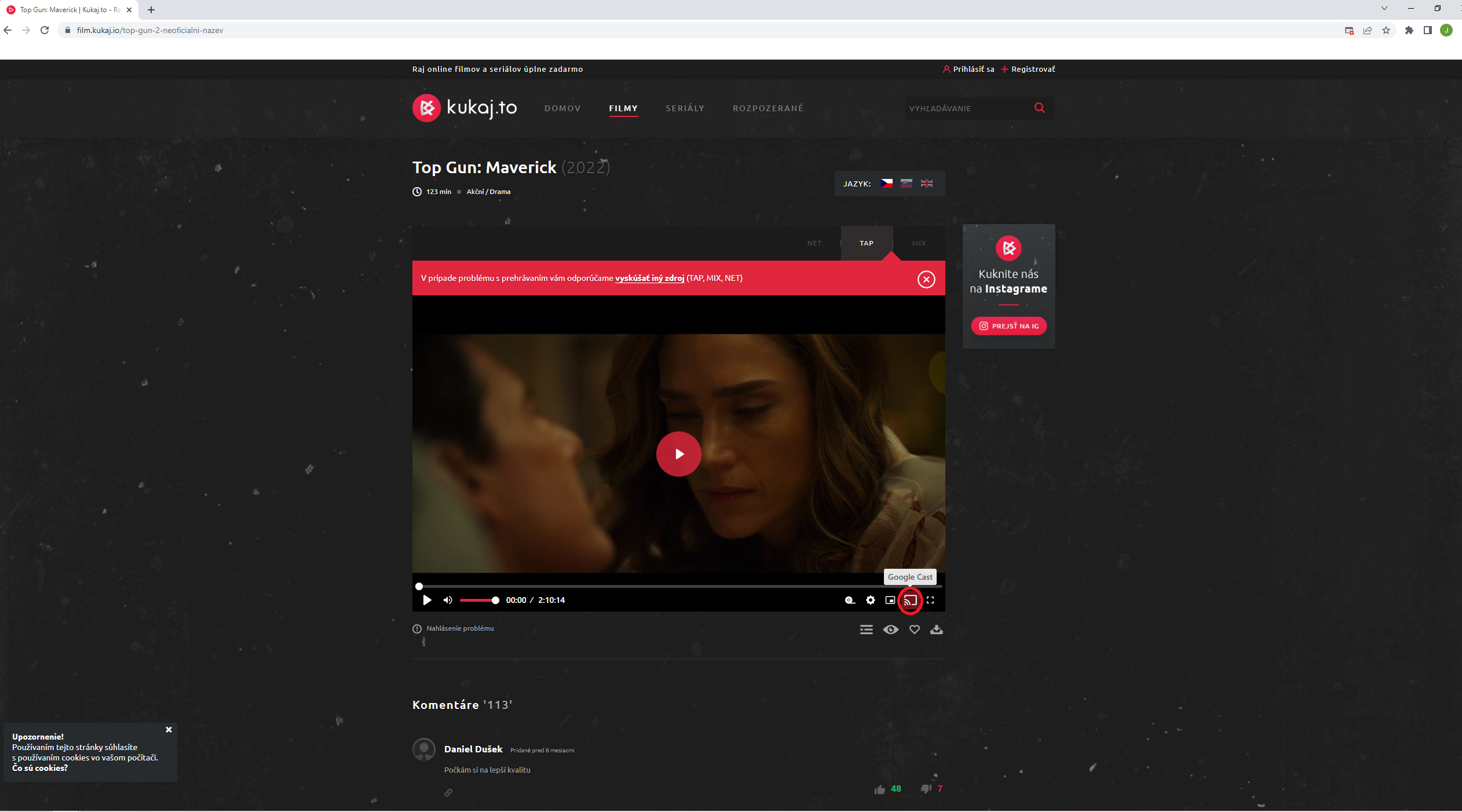
Task: Open the SERIÁLY menu item
Action: [x=685, y=109]
